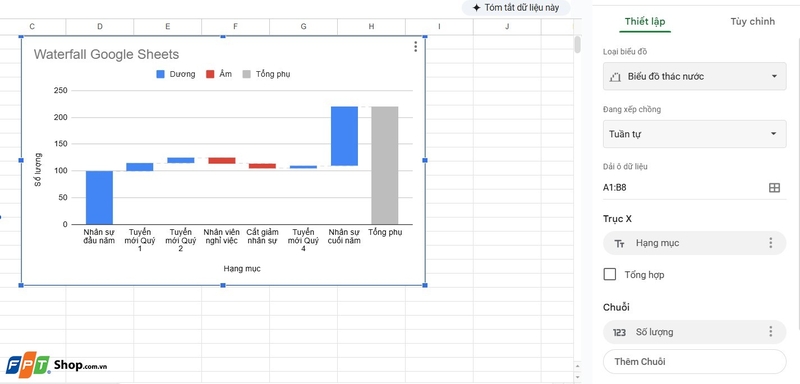Switch to the Tùy chỉnh tab
800x384 pixels.
(x=753, y=21)
